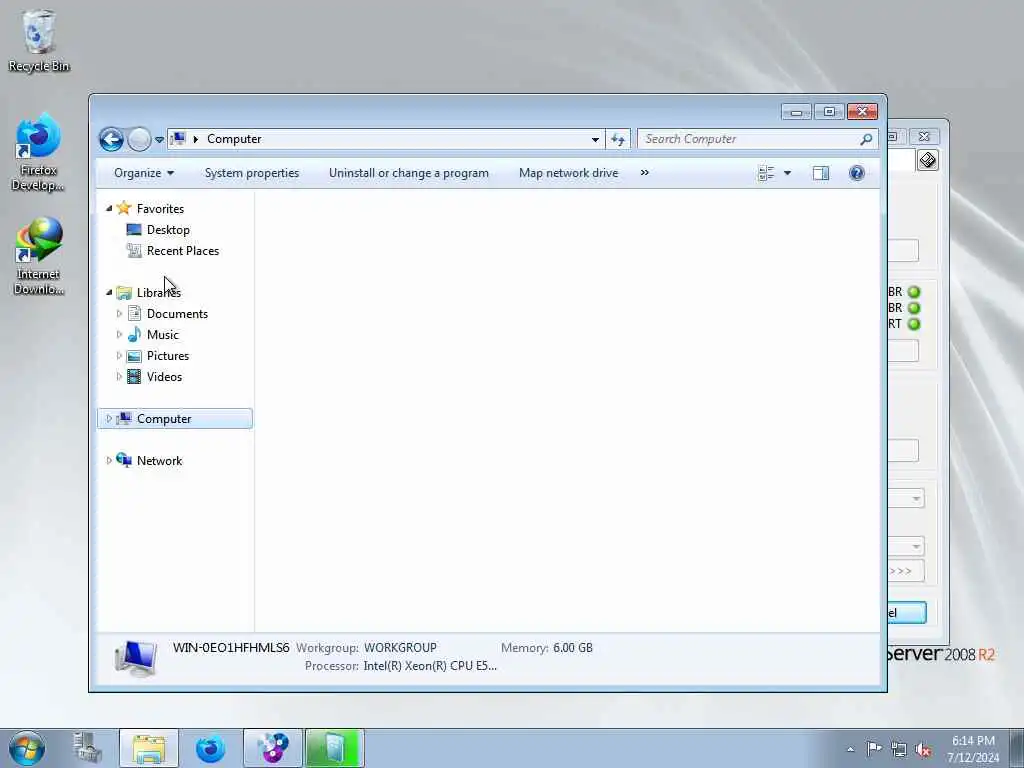Expand the Network tree node

(108, 460)
